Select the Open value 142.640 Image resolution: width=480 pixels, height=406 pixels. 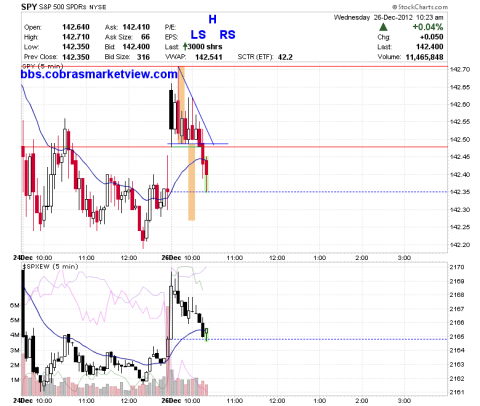coord(76,27)
